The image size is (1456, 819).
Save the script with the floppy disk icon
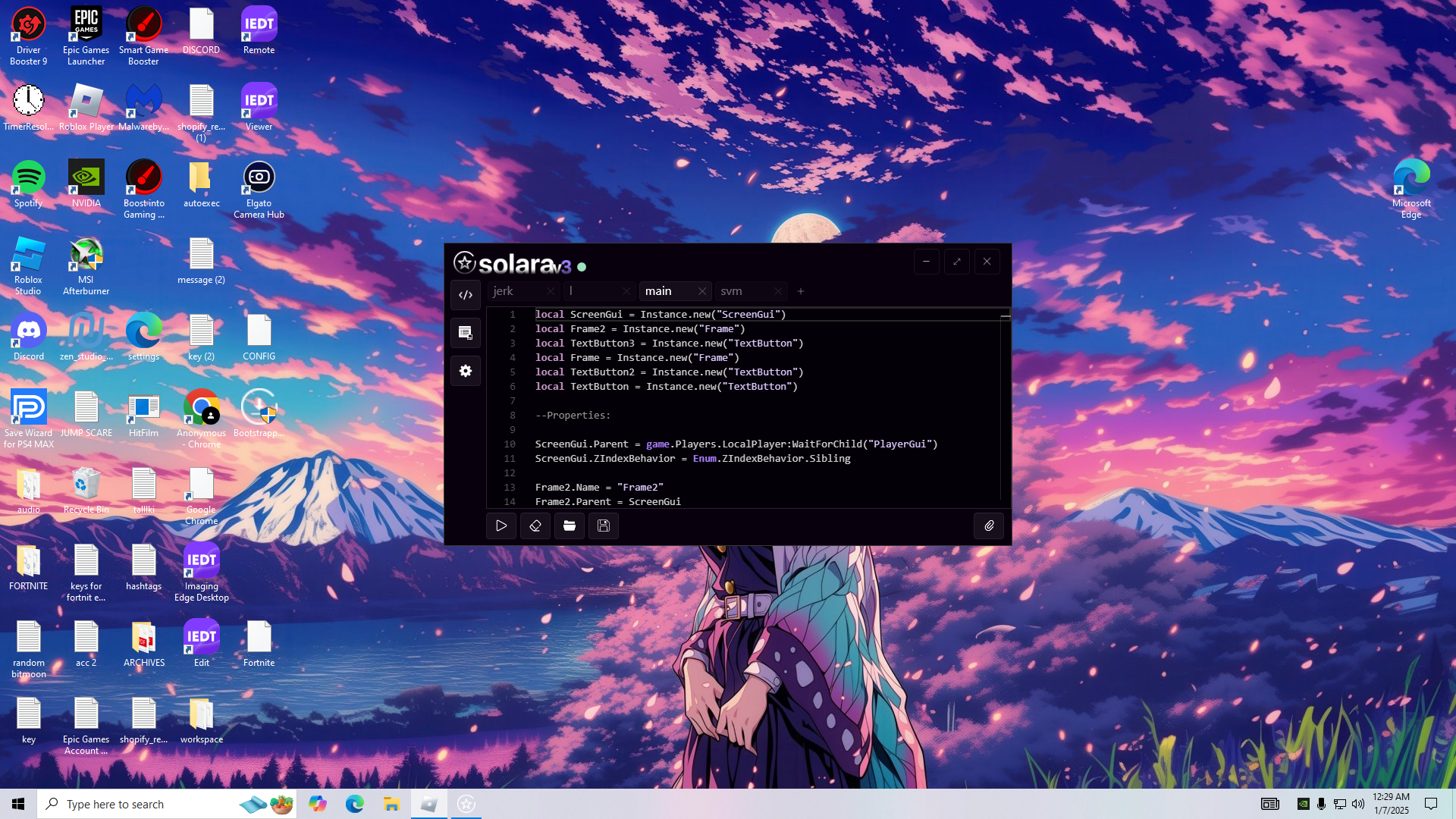click(x=604, y=526)
